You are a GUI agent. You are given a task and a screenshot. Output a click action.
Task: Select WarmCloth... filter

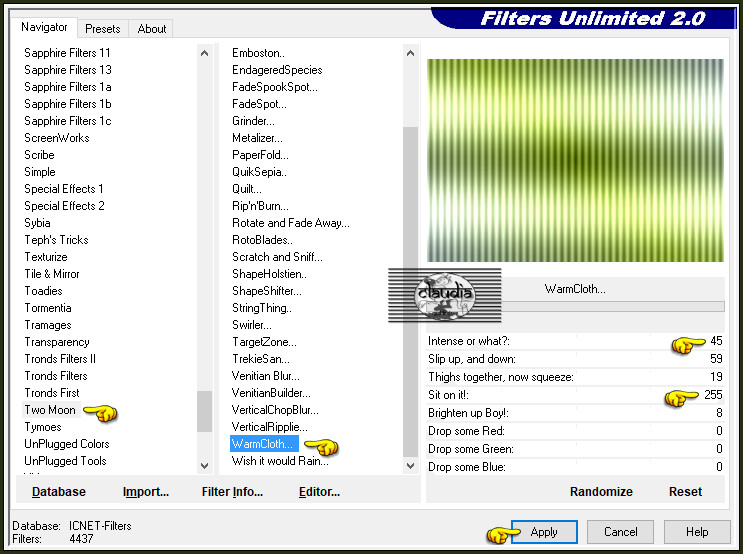(263, 444)
